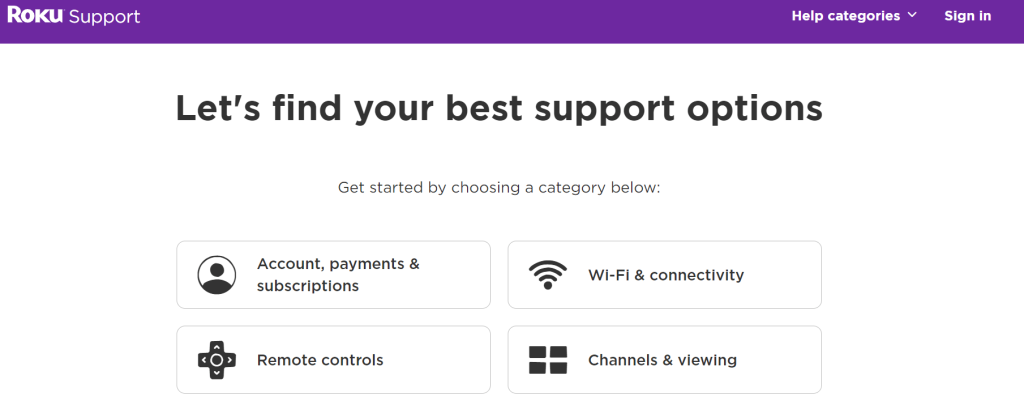This screenshot has width=1024, height=405.
Task: Click the Support text beside the Roku logo
Action: pos(105,17)
